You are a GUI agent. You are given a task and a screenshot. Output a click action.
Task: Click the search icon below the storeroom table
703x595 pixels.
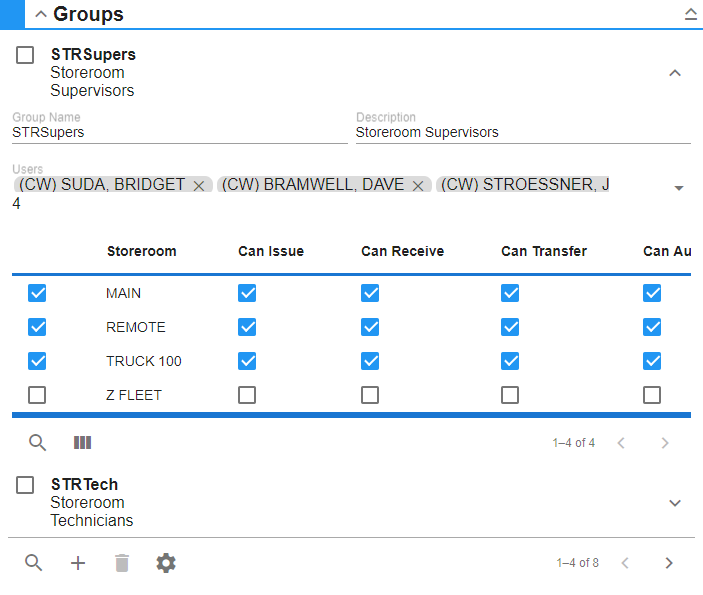pyautogui.click(x=37, y=442)
